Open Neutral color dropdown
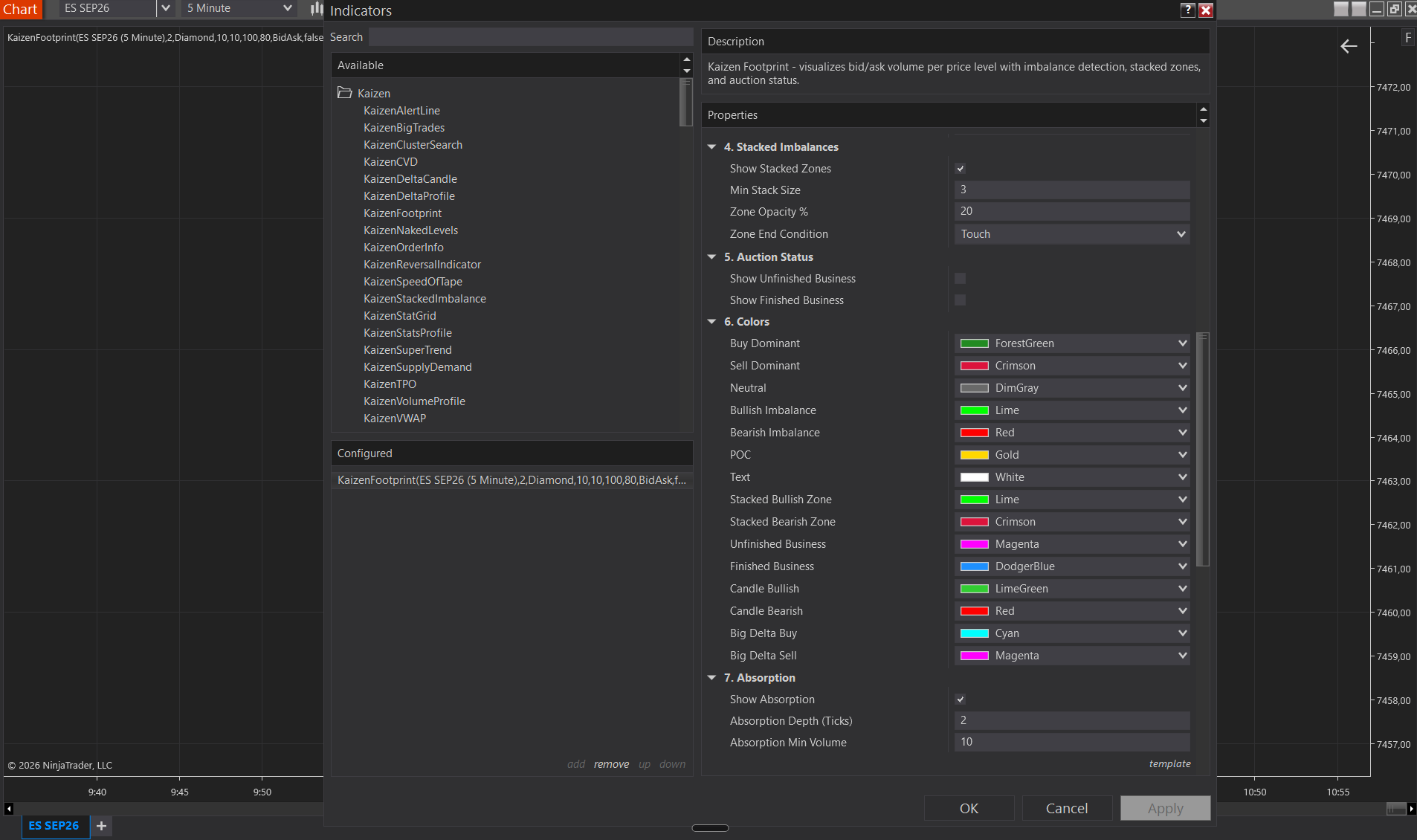 point(1072,388)
